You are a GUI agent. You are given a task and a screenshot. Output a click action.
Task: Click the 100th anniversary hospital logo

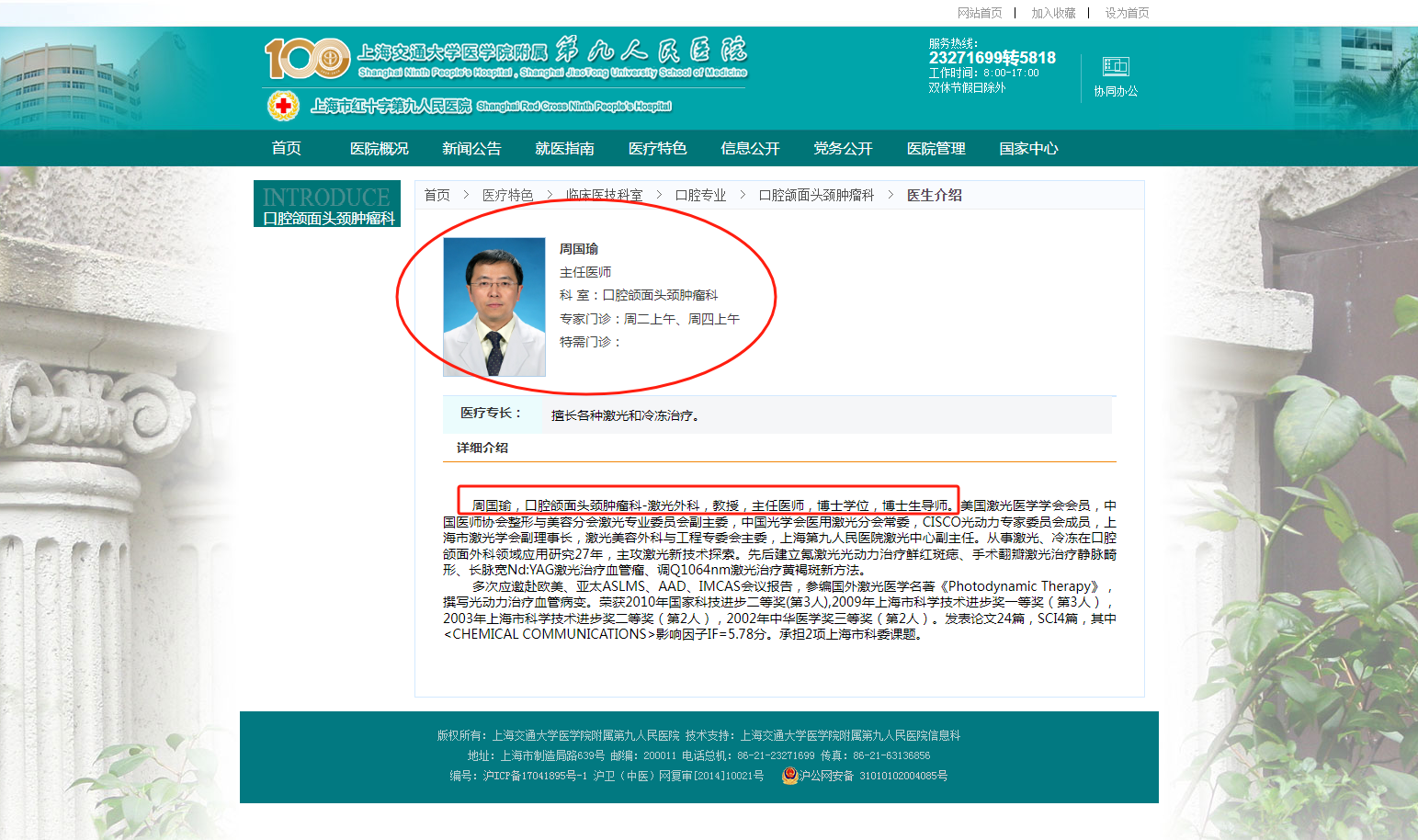pyautogui.click(x=307, y=59)
